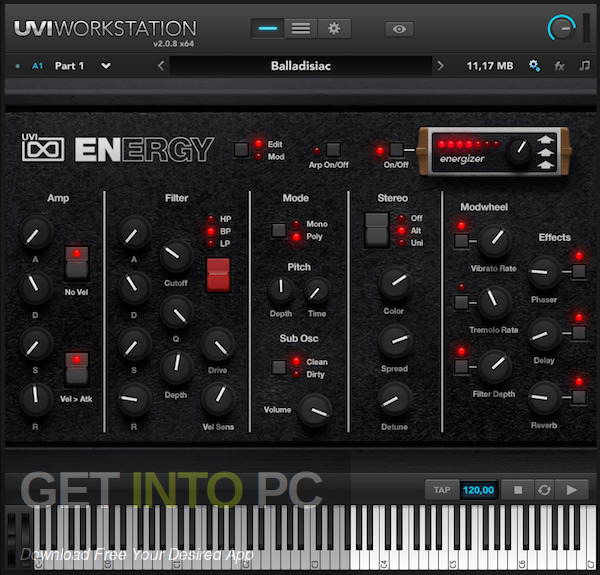The width and height of the screenshot is (600, 575).
Task: Click the Amp A attack knob
Action: pos(36,233)
